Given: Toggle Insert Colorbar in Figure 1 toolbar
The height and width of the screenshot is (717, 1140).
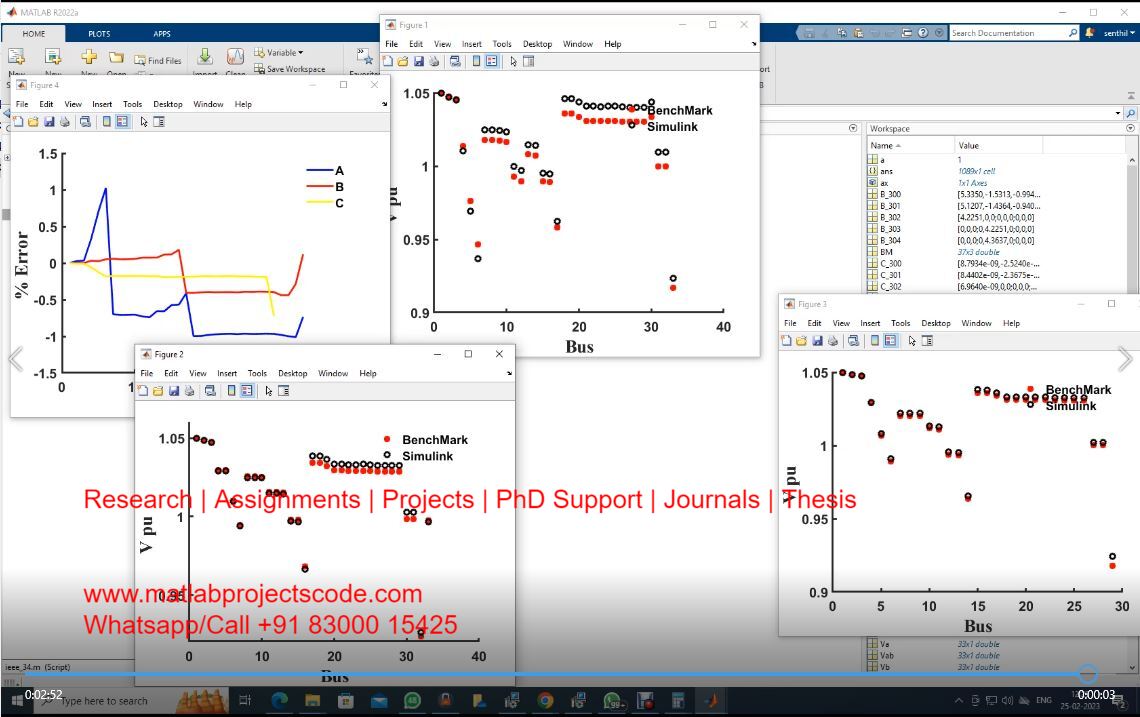Looking at the screenshot, I should click(476, 62).
